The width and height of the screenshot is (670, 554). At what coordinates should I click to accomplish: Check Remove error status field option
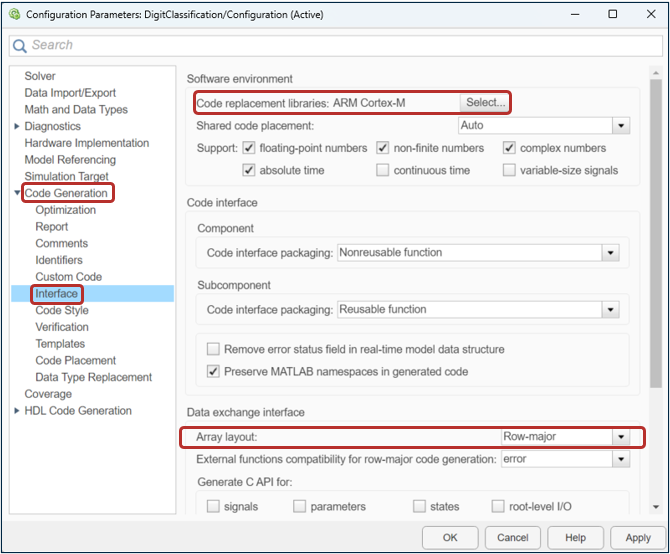click(213, 349)
